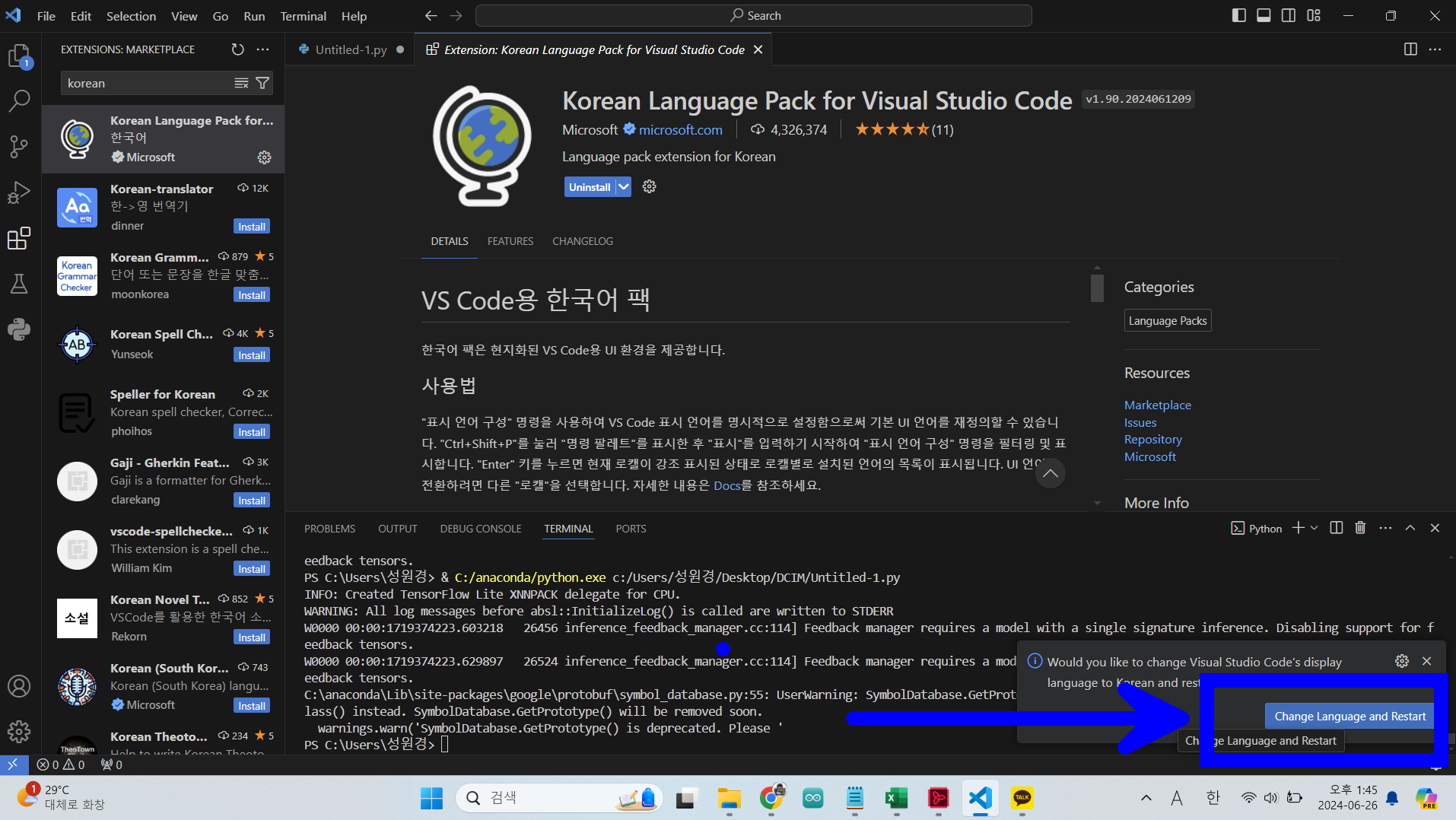Refresh the extensions marketplace list

click(238, 49)
